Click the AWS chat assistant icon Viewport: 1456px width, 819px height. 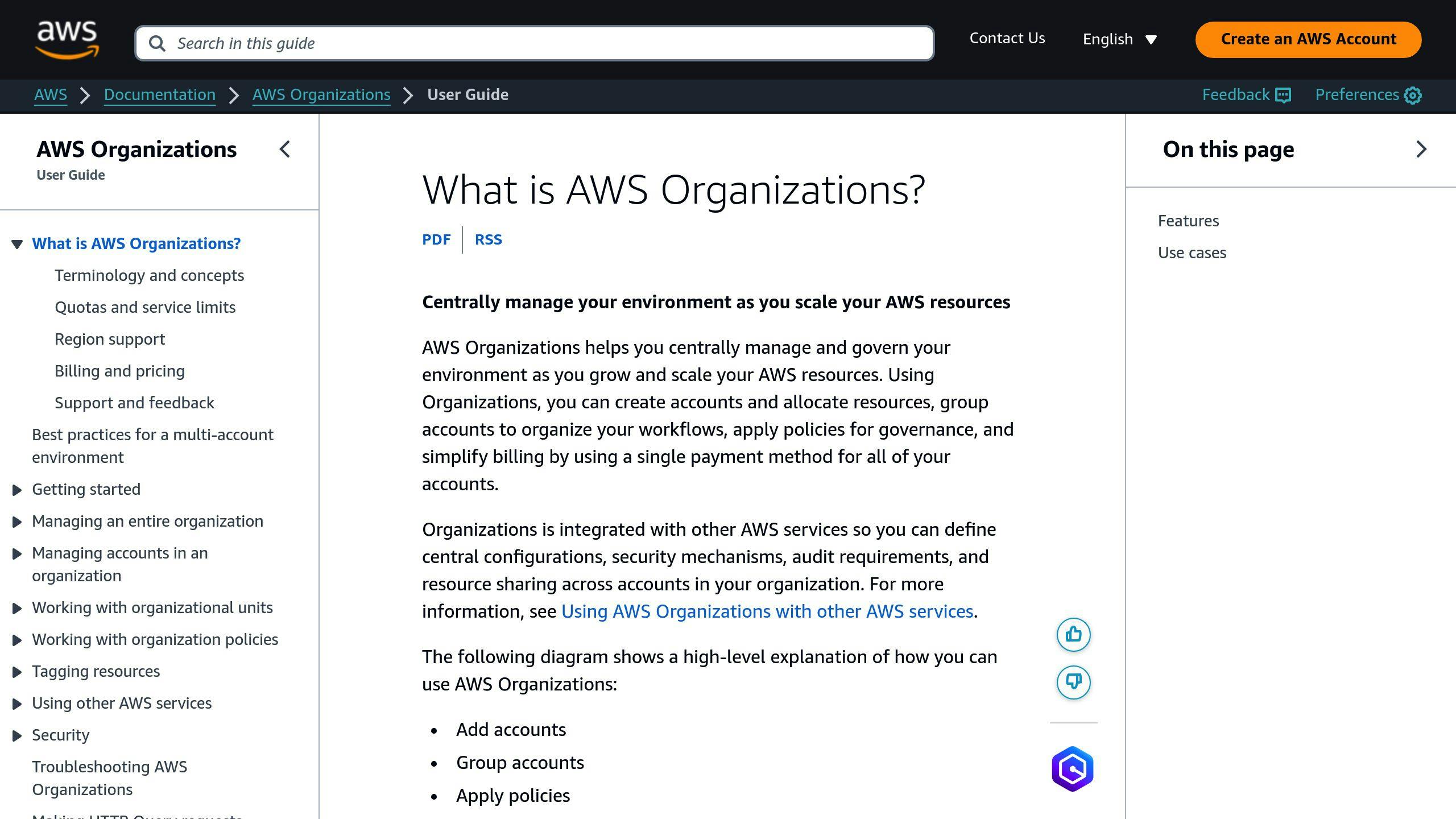point(1073,769)
